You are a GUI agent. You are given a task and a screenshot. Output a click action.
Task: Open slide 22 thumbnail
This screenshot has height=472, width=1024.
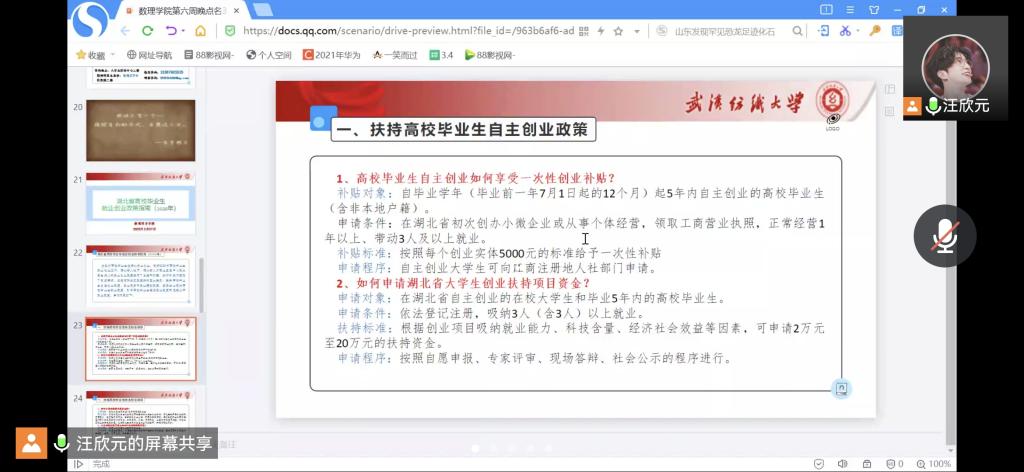coord(140,275)
